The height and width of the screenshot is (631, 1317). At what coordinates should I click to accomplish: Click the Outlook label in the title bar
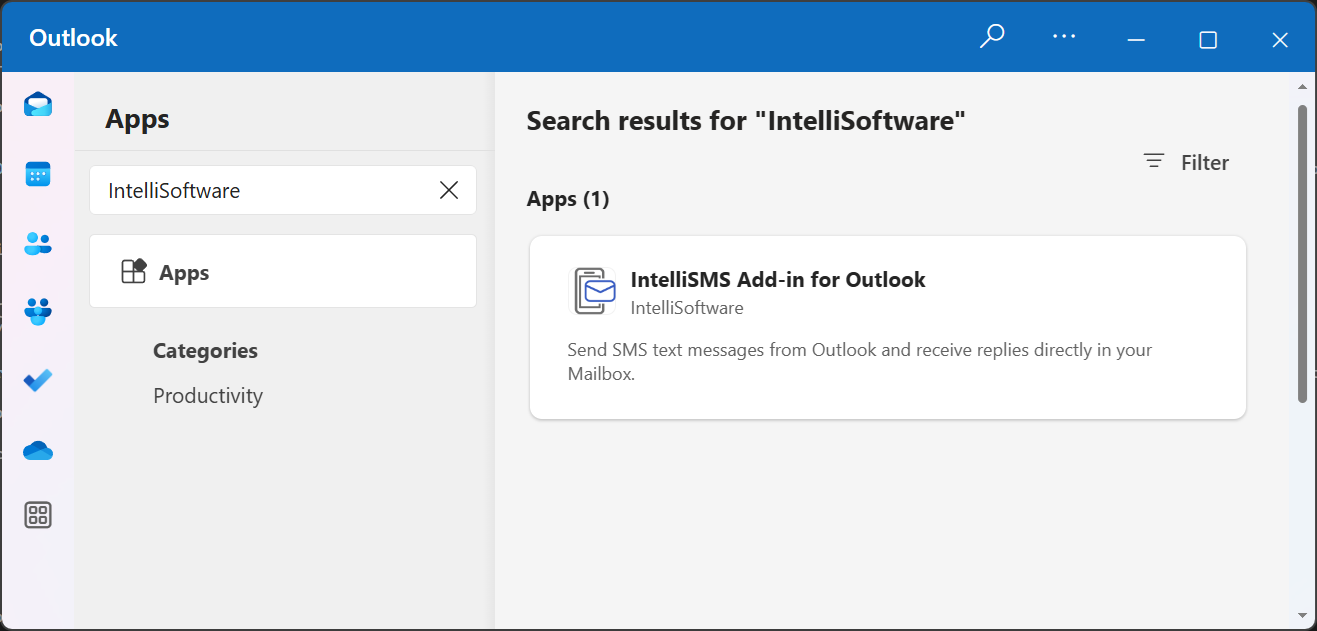(x=72, y=36)
